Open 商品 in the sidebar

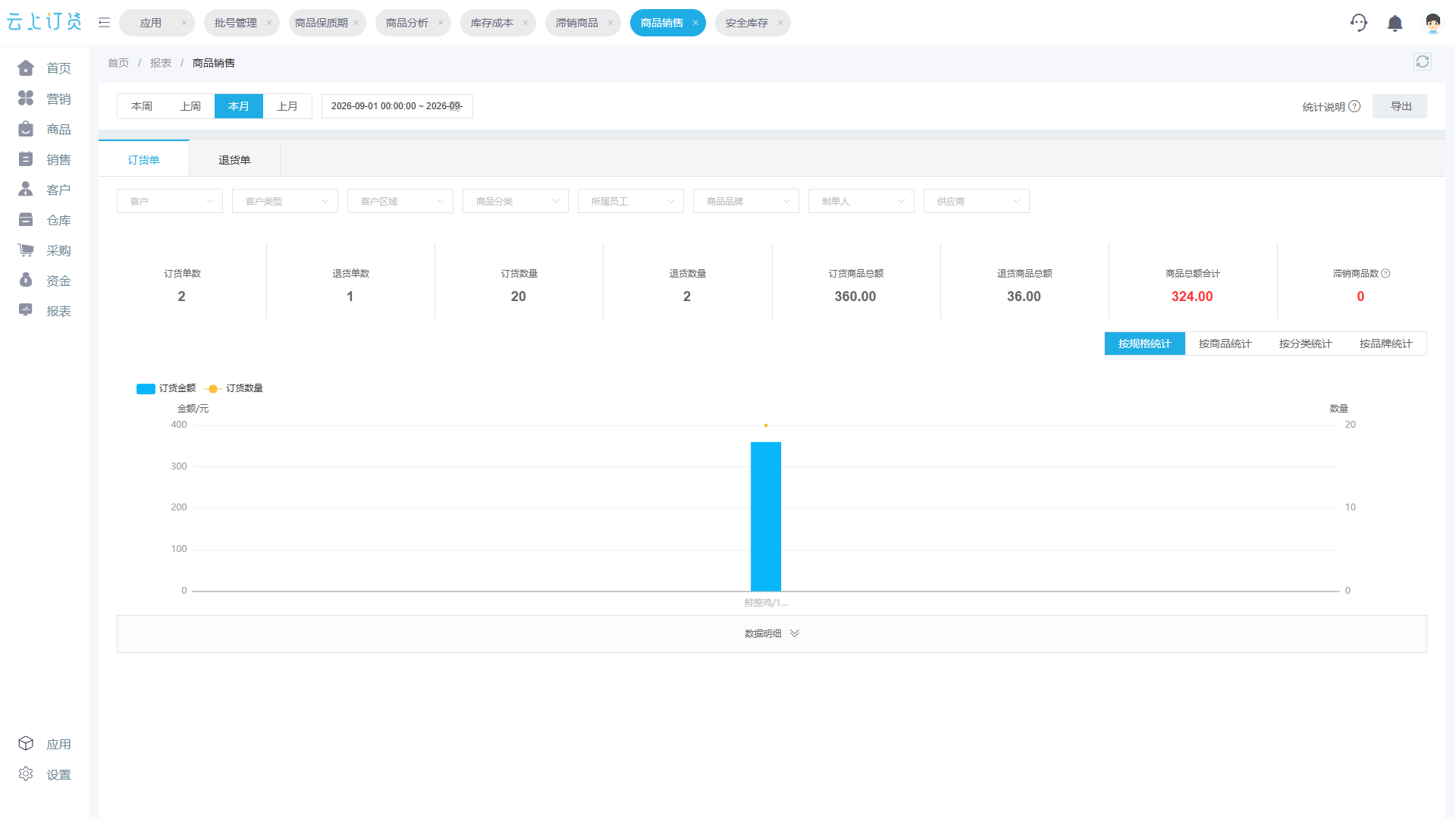click(x=45, y=129)
